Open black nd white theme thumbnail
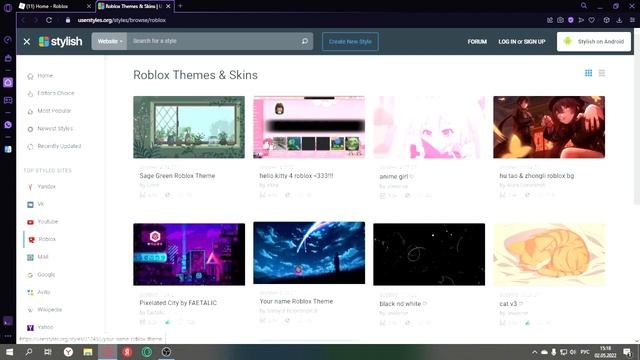 [x=429, y=254]
